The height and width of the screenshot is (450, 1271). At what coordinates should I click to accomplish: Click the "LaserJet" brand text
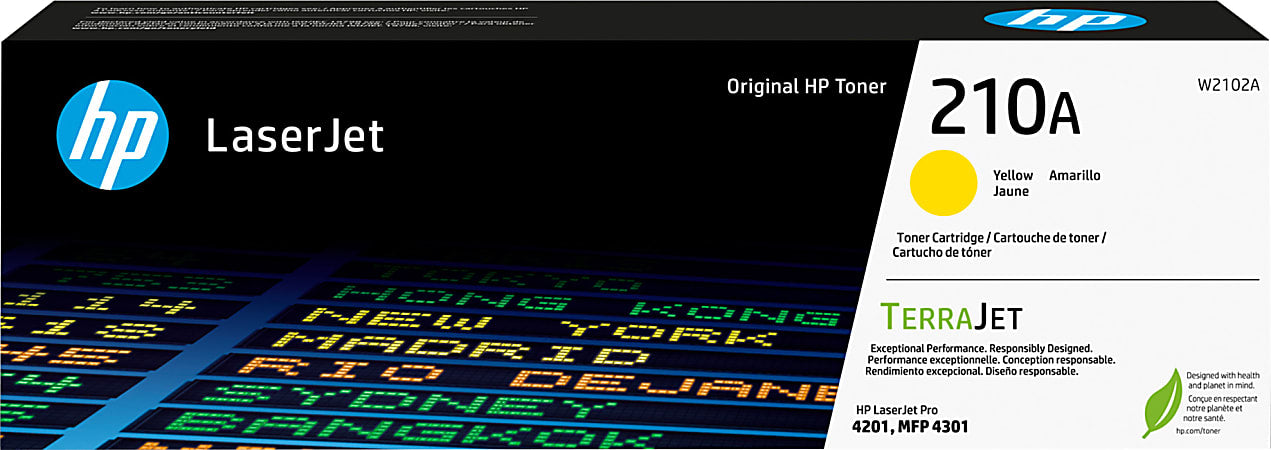coord(295,136)
